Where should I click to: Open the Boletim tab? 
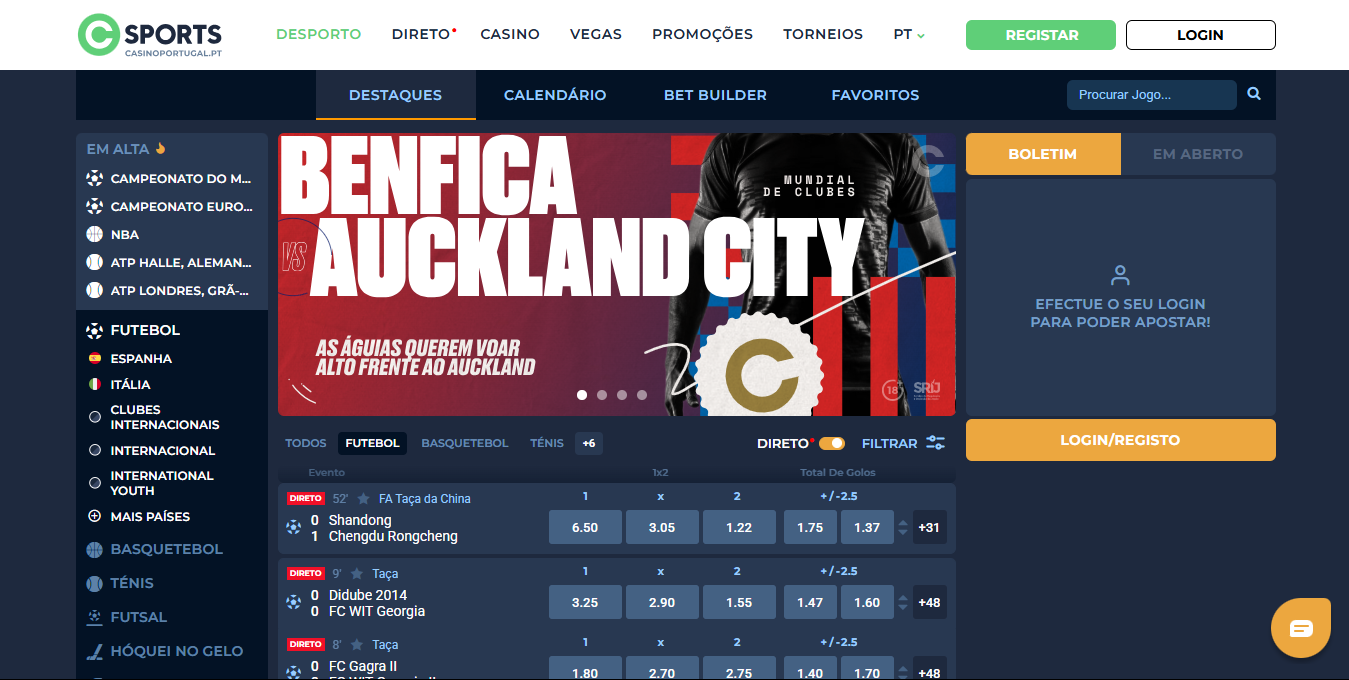coord(1043,154)
